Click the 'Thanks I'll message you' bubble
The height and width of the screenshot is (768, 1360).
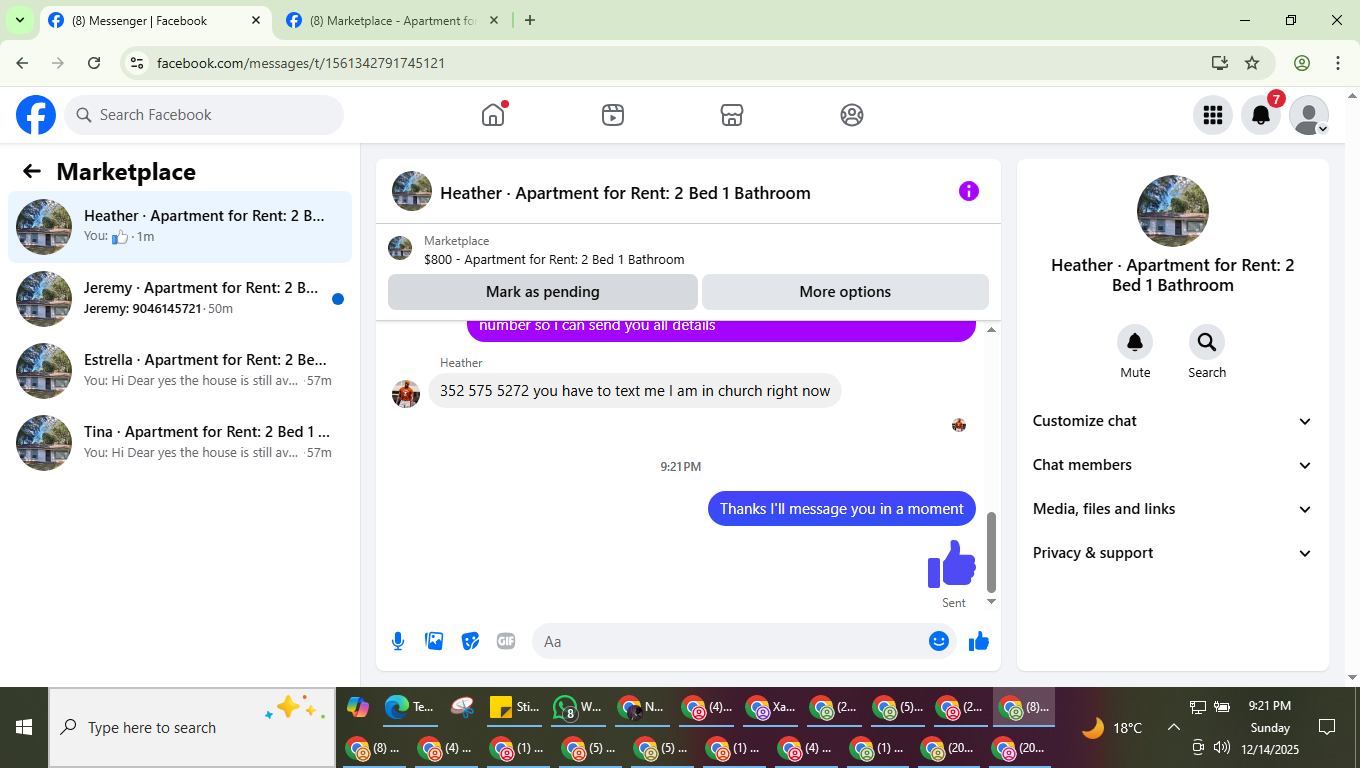click(842, 509)
